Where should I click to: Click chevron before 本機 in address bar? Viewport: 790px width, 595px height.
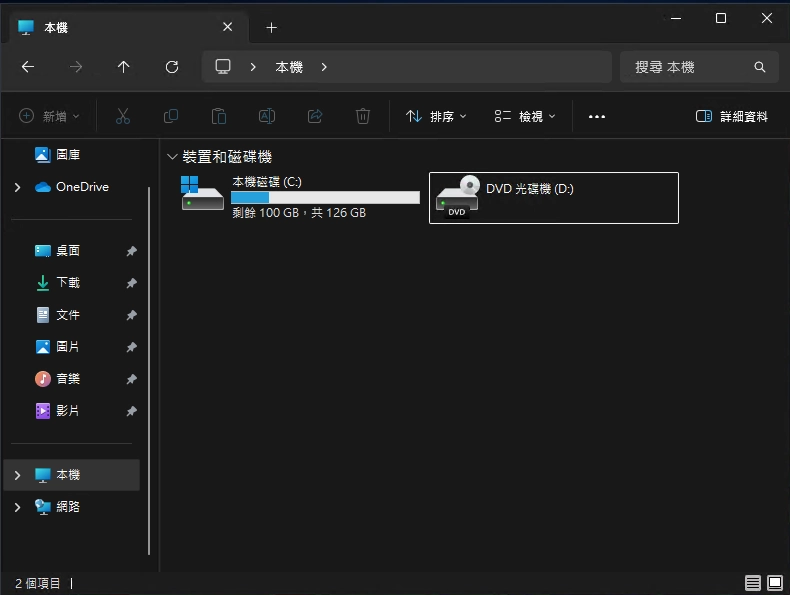(253, 67)
